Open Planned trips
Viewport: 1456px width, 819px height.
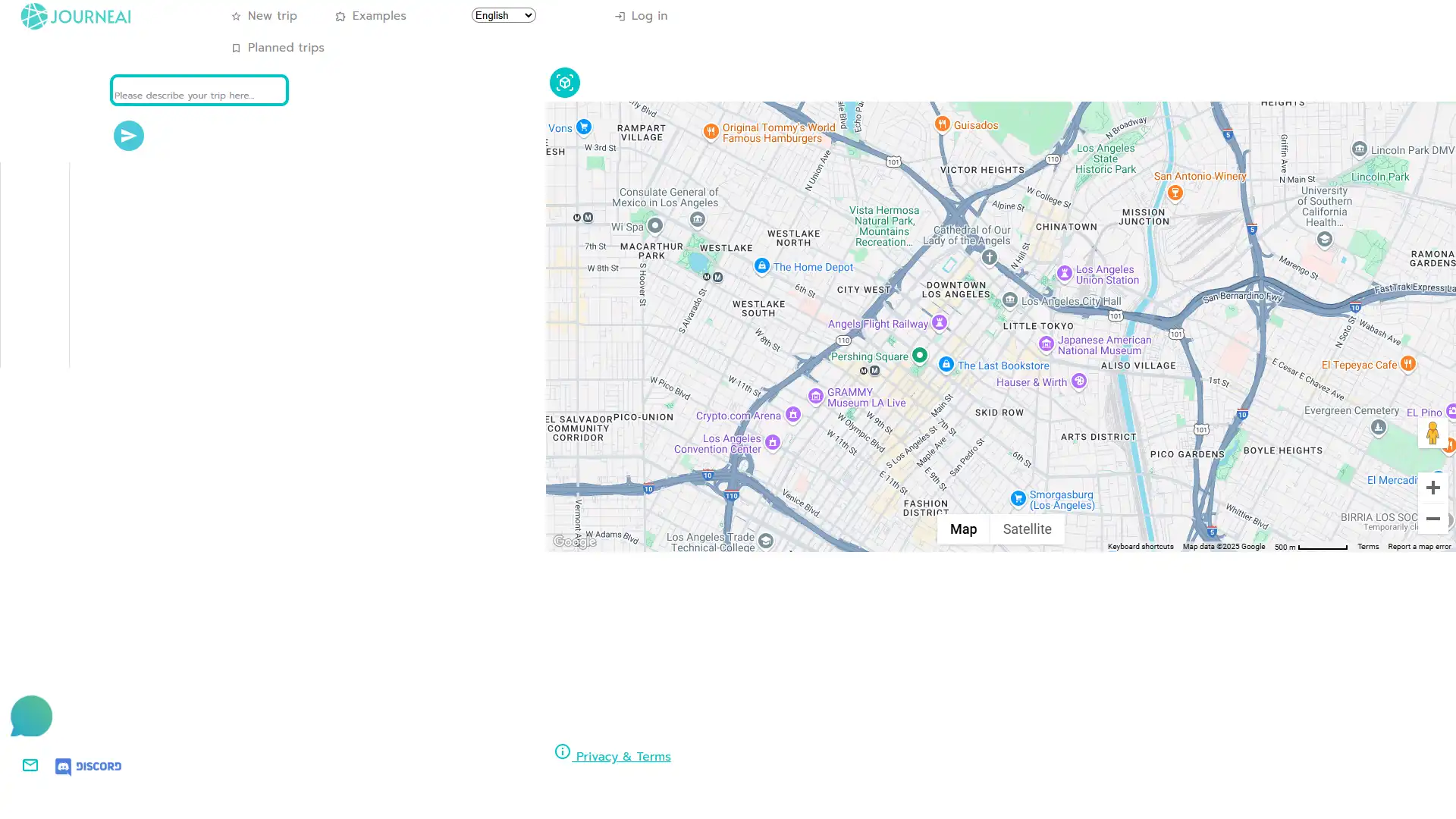[278, 48]
